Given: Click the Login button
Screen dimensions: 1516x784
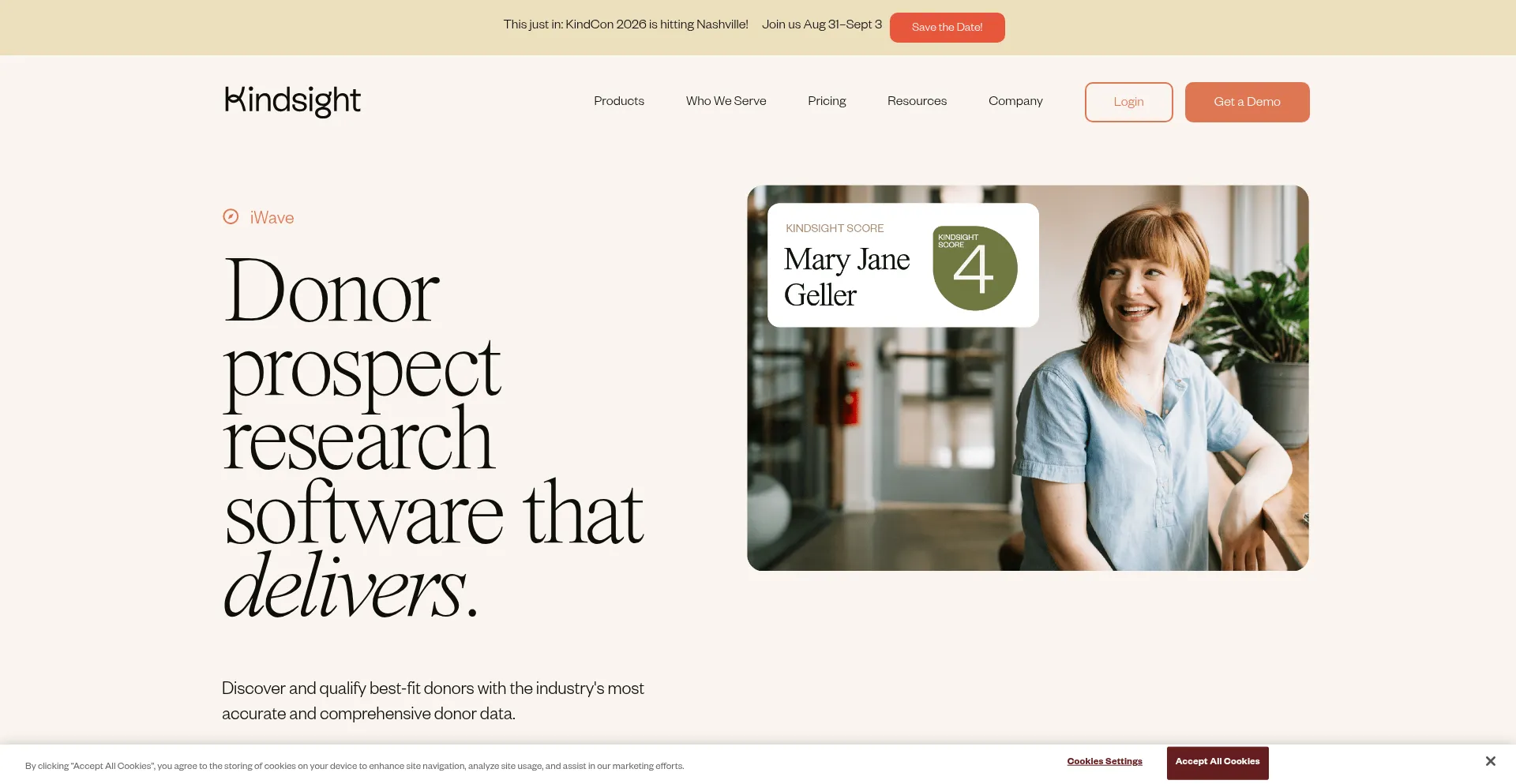Looking at the screenshot, I should [x=1128, y=102].
